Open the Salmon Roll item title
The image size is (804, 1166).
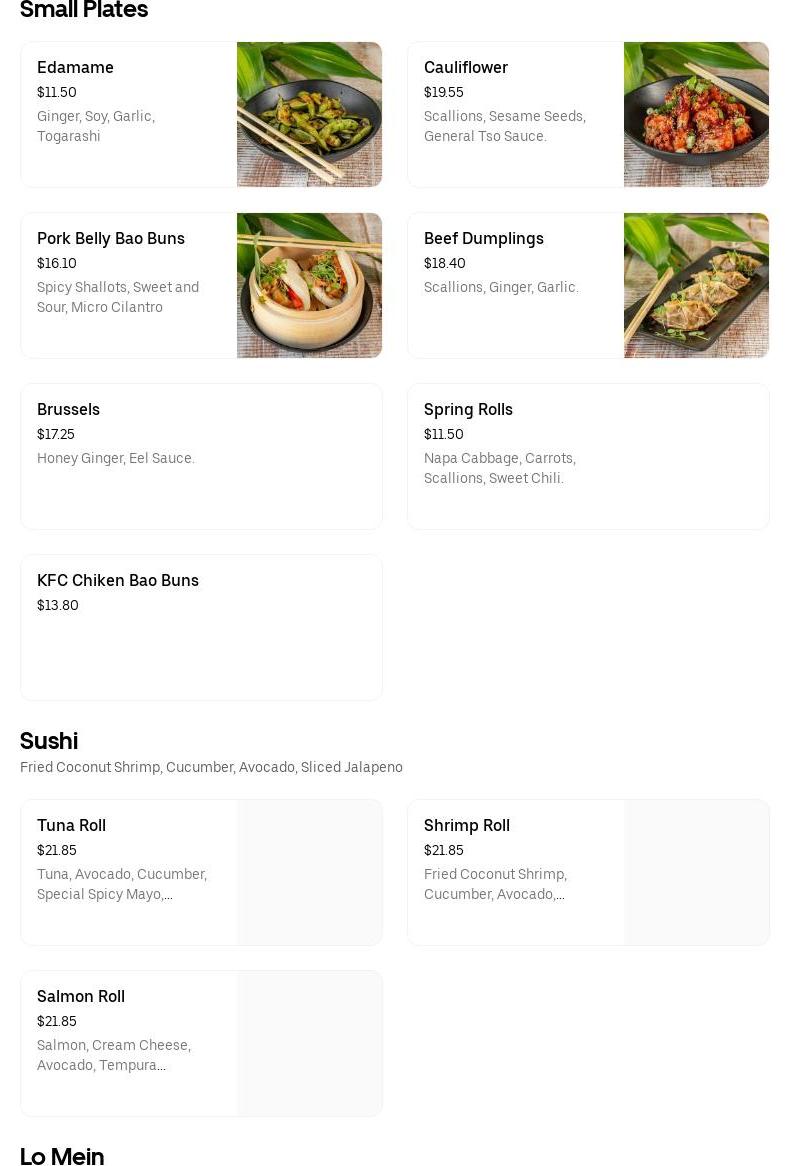[81, 996]
